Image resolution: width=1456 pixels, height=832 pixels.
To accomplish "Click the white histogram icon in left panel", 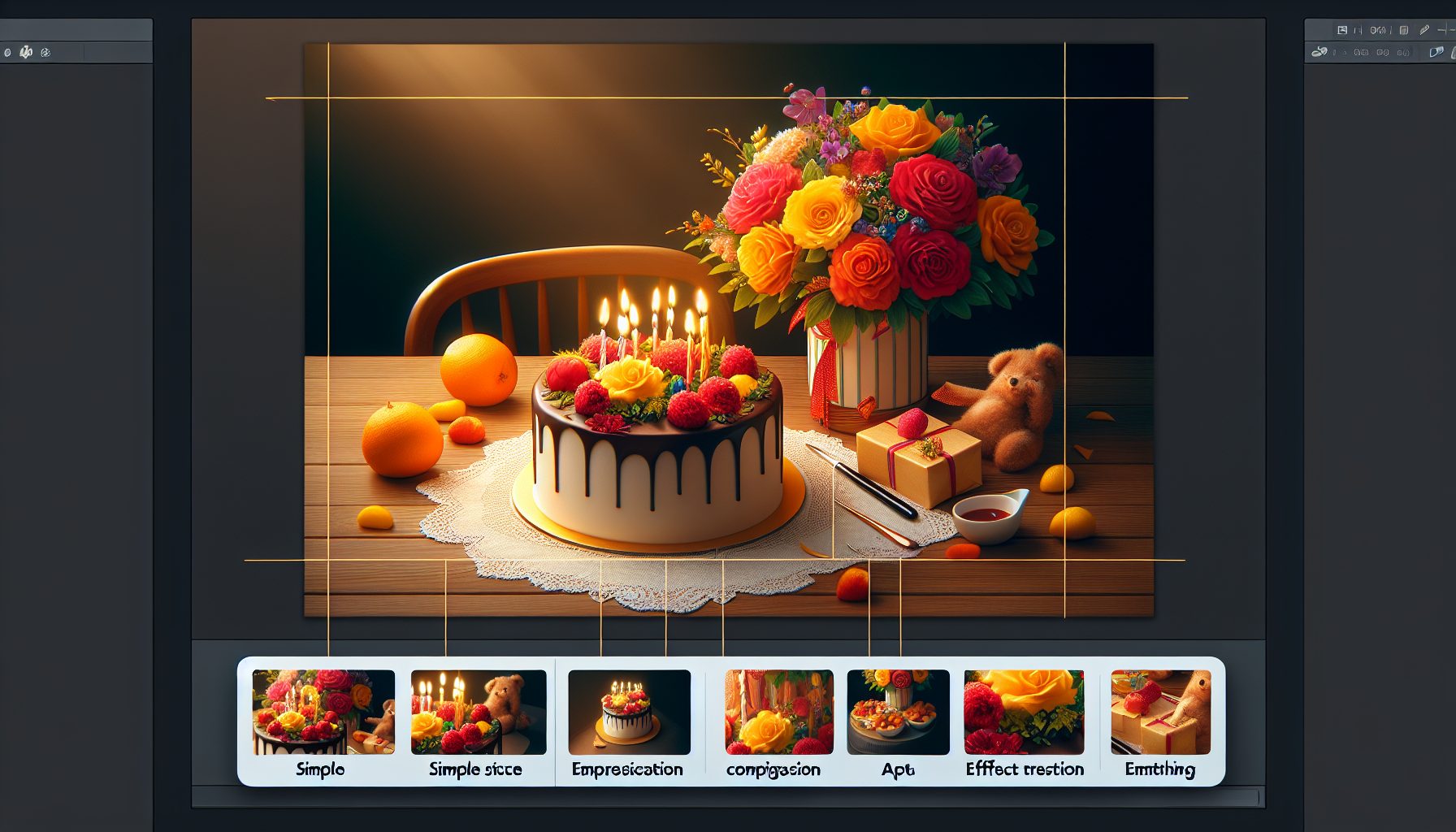I will pyautogui.click(x=26, y=53).
